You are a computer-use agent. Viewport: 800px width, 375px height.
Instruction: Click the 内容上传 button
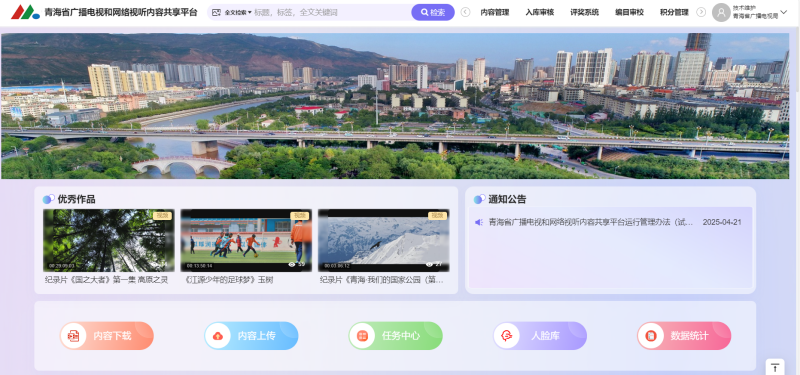pyautogui.click(x=251, y=336)
